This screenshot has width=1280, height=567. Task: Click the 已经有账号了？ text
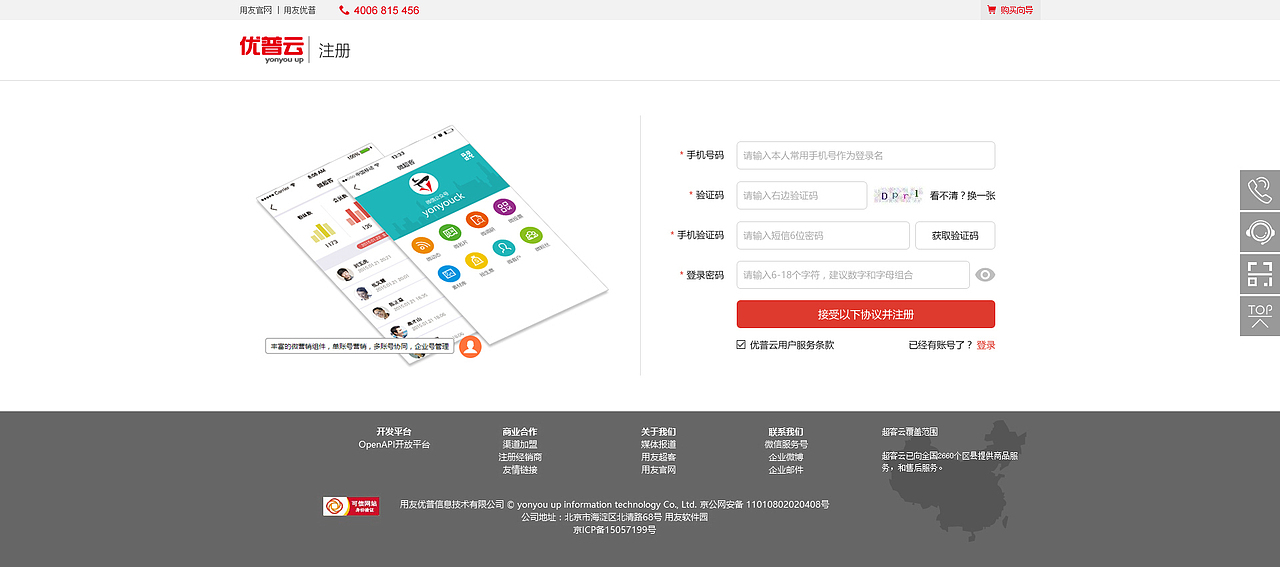click(x=940, y=345)
